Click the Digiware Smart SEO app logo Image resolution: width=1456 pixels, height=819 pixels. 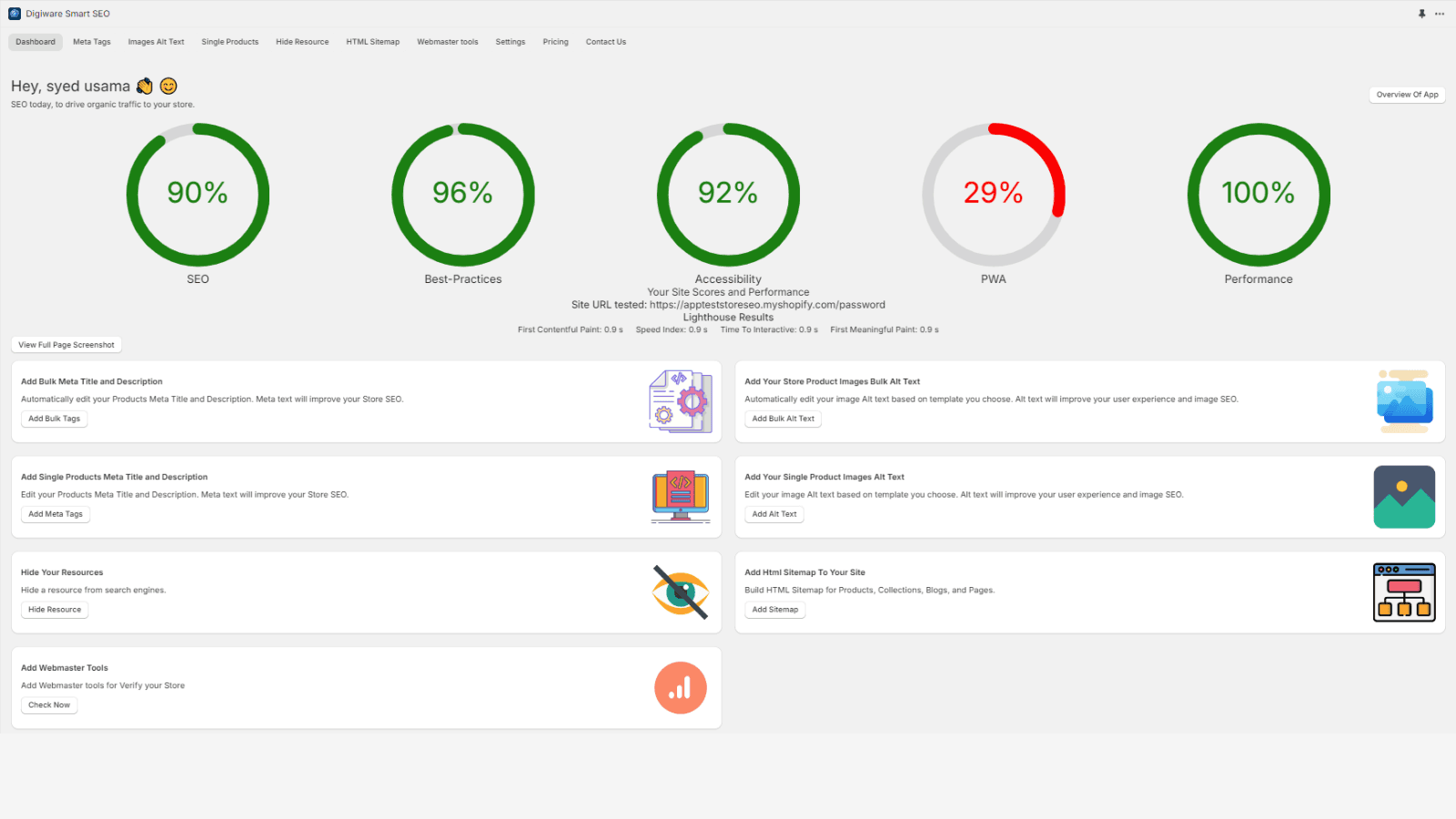coord(15,14)
